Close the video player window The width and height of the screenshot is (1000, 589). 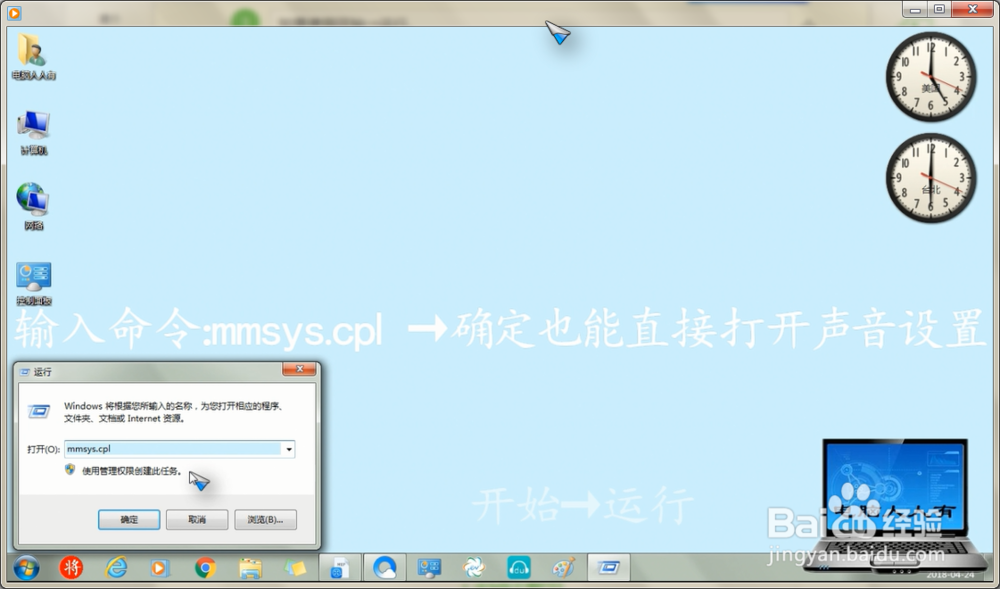973,10
